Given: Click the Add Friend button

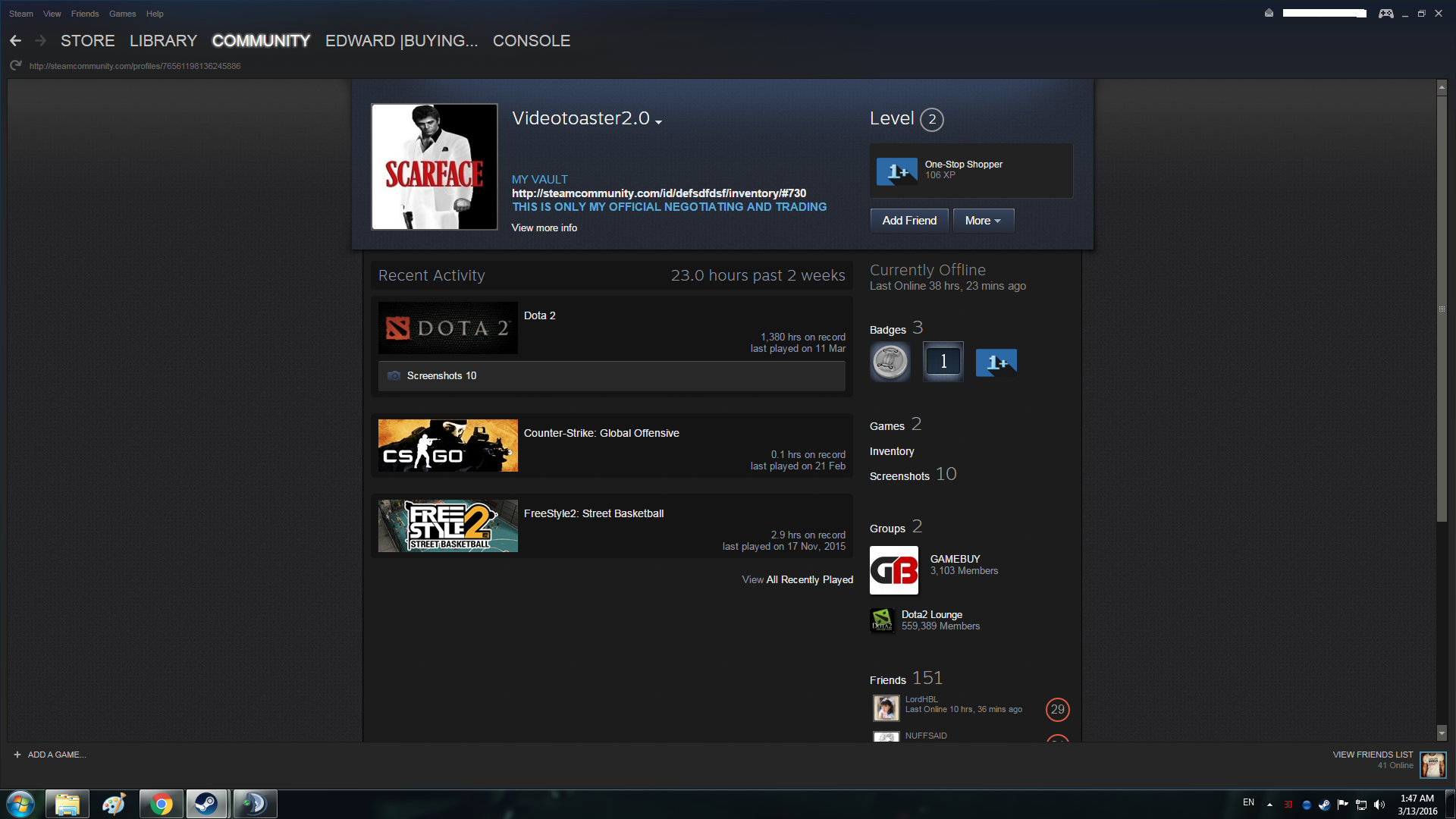Looking at the screenshot, I should click(908, 221).
